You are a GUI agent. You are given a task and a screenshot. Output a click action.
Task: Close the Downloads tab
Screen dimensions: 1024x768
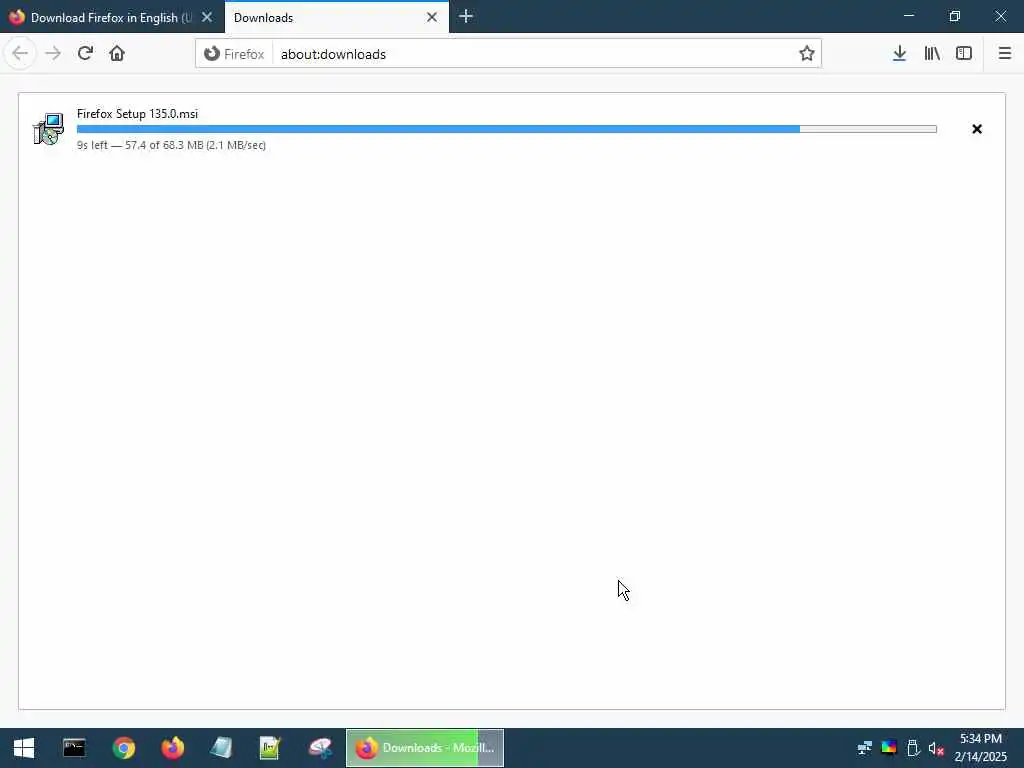point(432,18)
